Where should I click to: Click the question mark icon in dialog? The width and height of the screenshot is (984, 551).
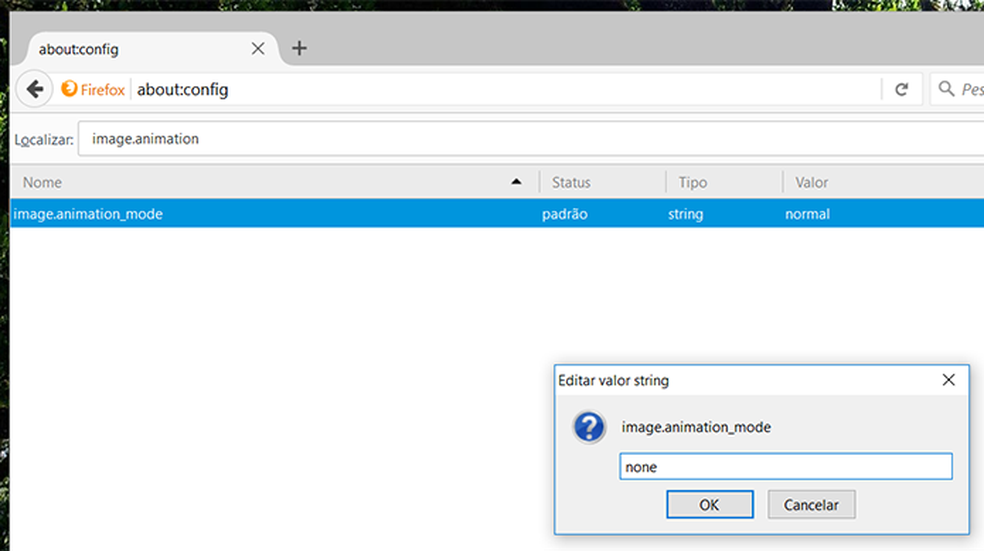pyautogui.click(x=589, y=428)
